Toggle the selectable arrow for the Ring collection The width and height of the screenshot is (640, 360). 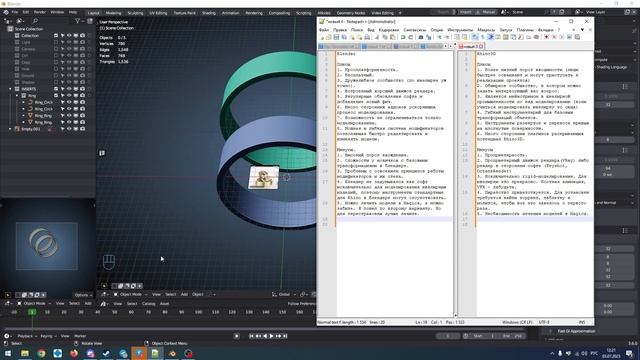coord(62,96)
